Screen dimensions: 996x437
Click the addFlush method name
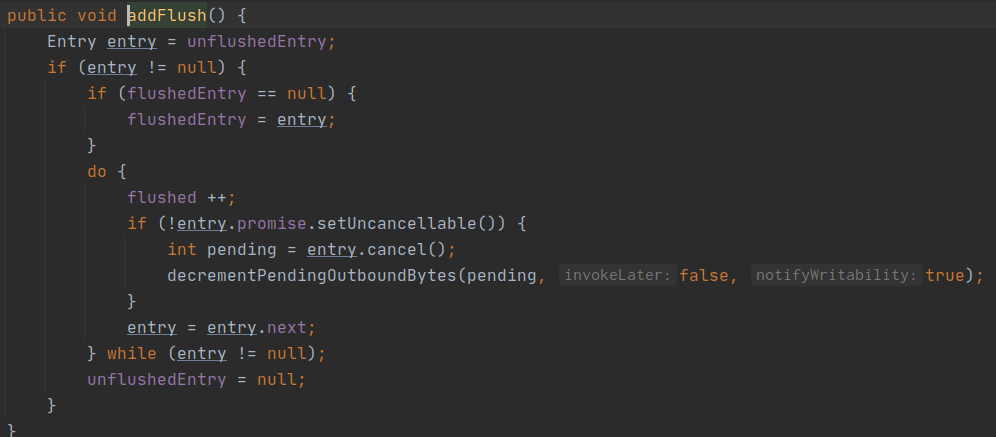pyautogui.click(x=167, y=16)
